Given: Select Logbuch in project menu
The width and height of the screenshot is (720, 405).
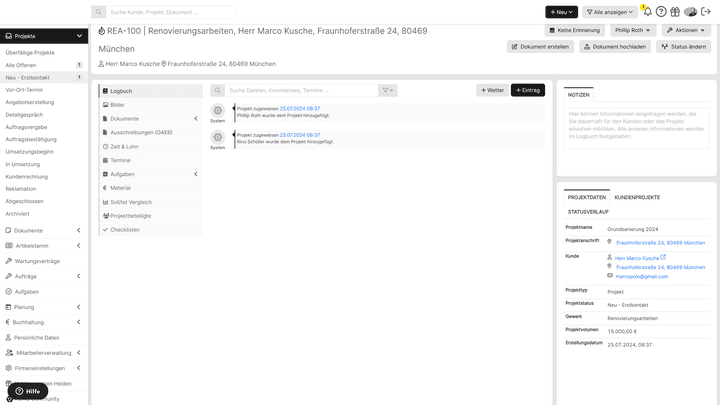Looking at the screenshot, I should 151,91.
